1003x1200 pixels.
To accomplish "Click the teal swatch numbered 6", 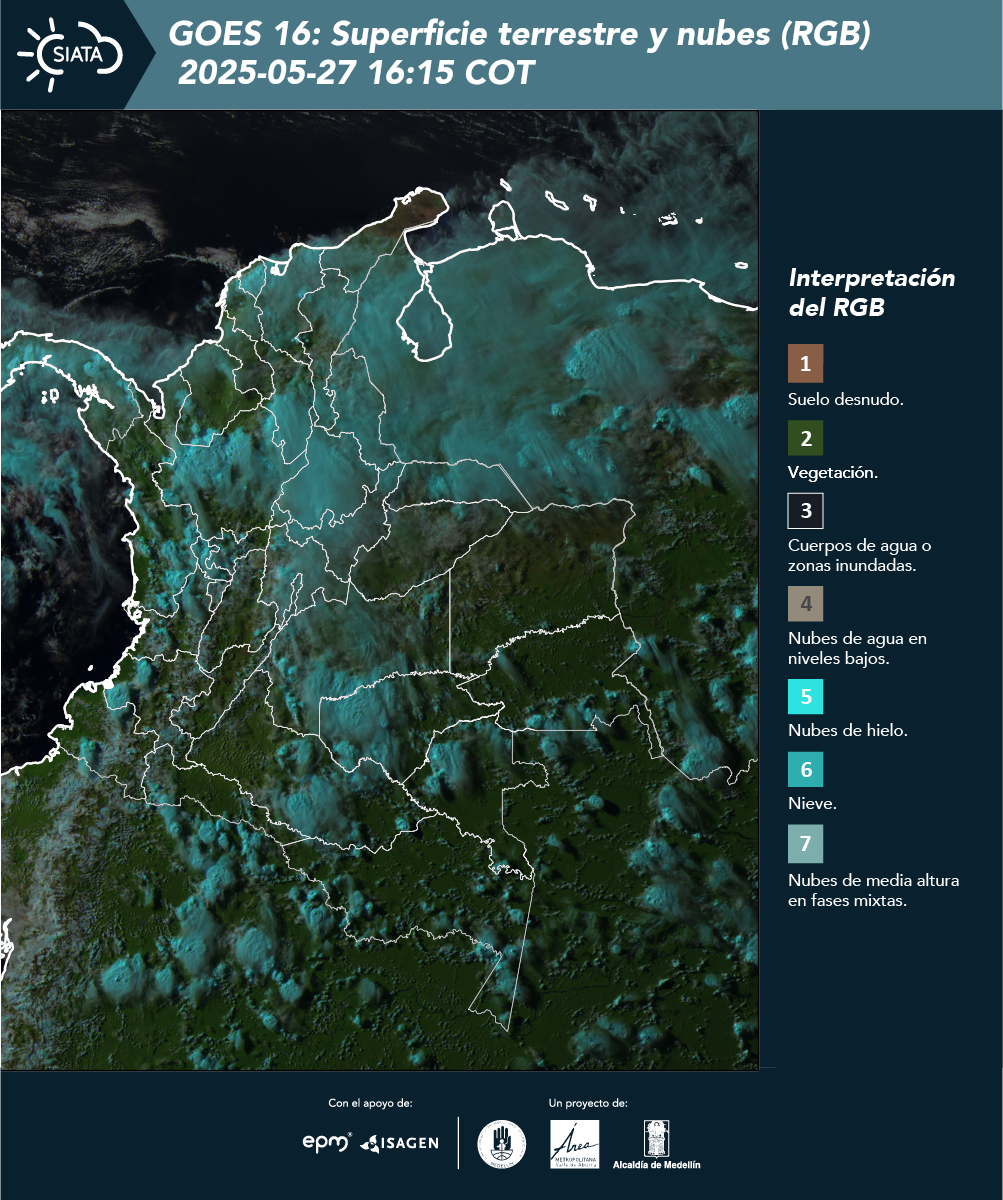I will tap(805, 770).
